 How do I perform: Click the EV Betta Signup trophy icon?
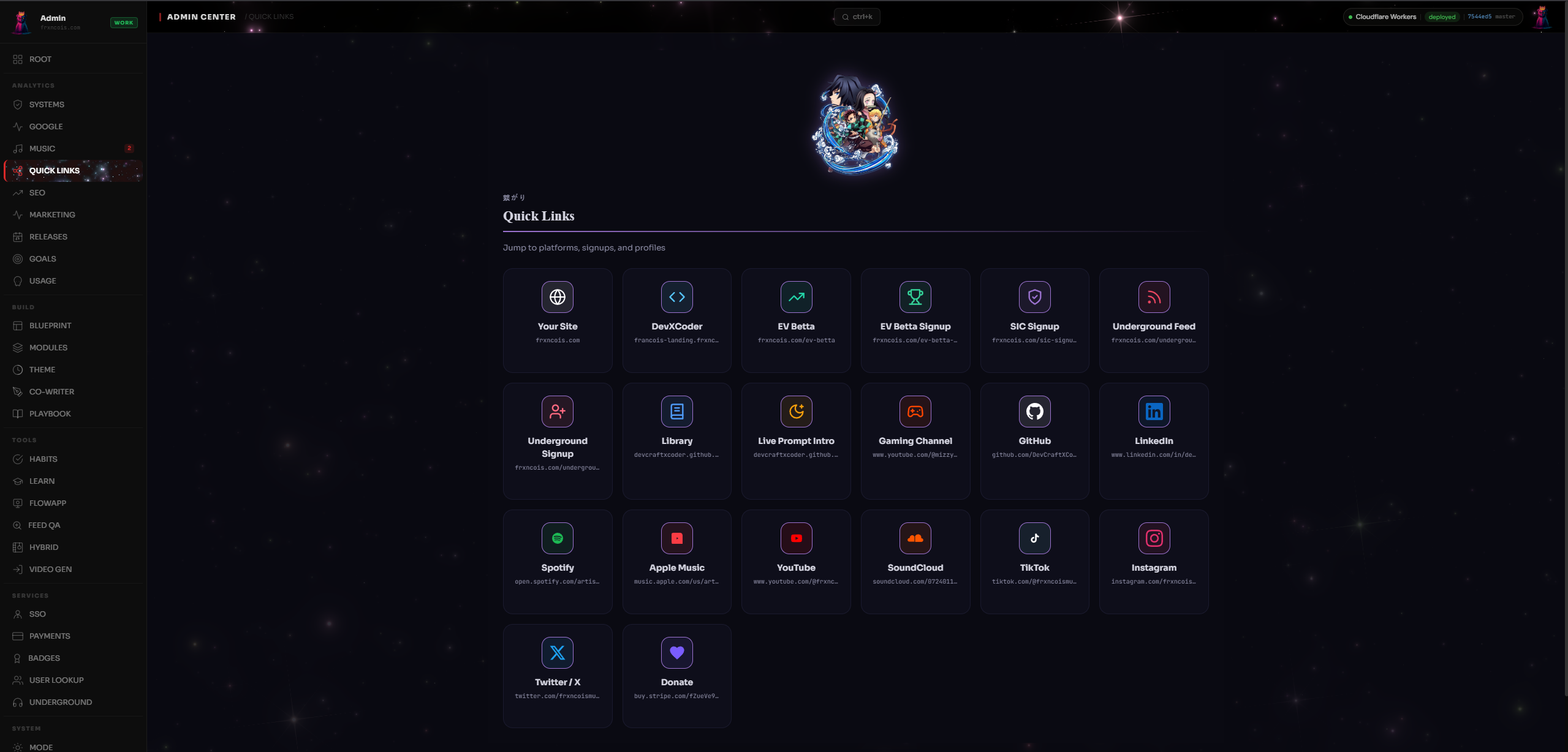tap(915, 297)
